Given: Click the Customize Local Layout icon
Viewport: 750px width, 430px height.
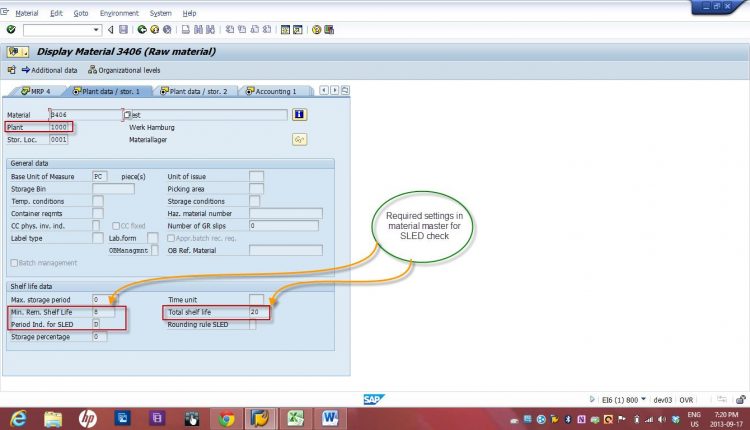Looking at the screenshot, I should pyautogui.click(x=329, y=30).
